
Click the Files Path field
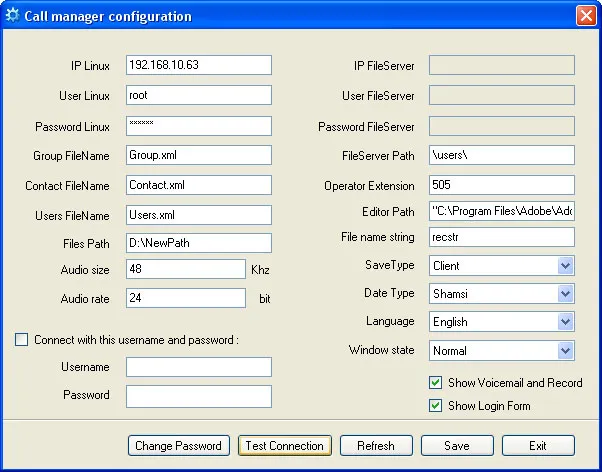click(x=199, y=243)
